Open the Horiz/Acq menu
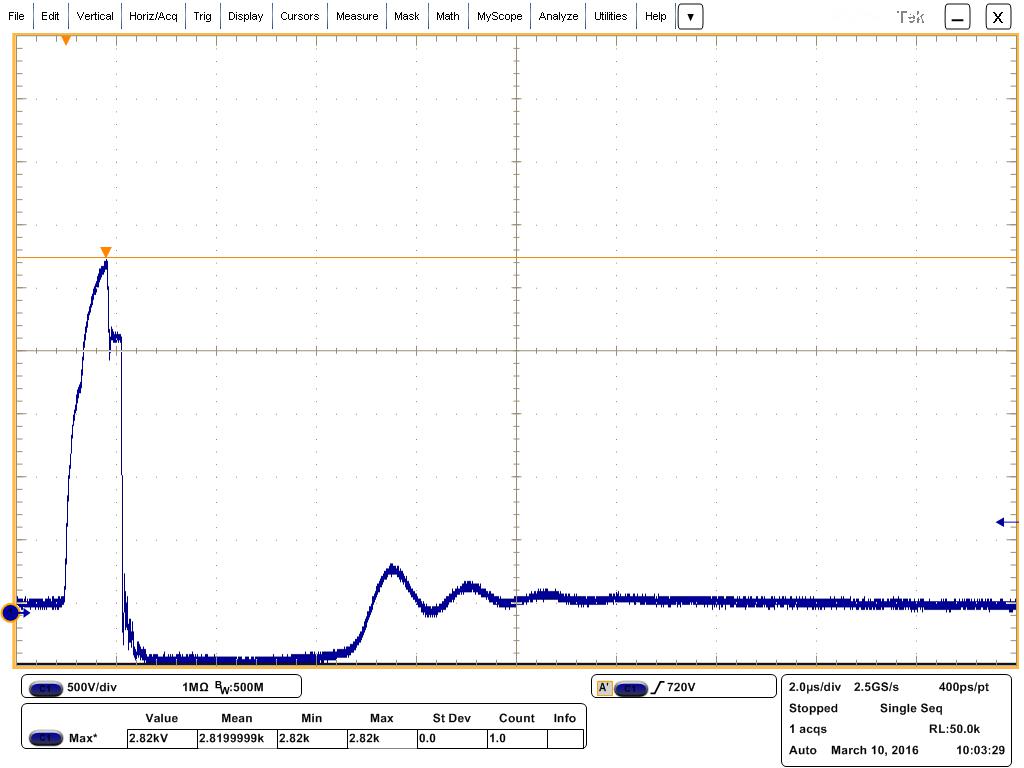This screenshot has height=768, width=1024. (x=153, y=17)
